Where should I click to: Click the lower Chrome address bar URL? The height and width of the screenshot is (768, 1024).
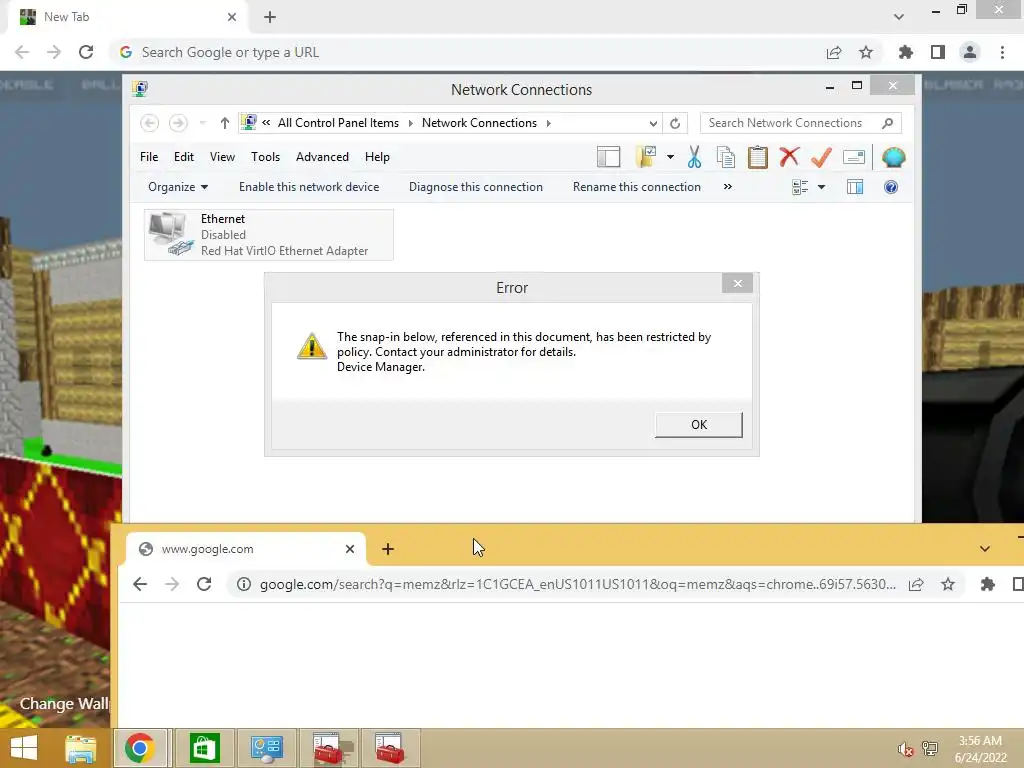(x=577, y=584)
